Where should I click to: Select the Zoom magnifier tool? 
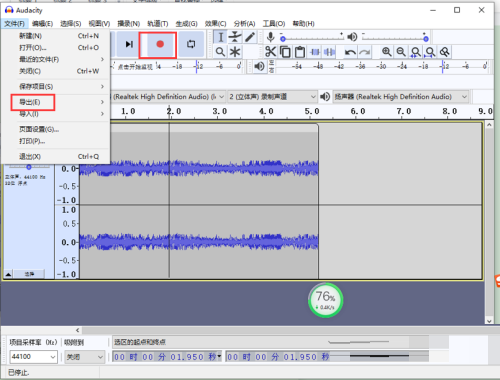(220, 52)
